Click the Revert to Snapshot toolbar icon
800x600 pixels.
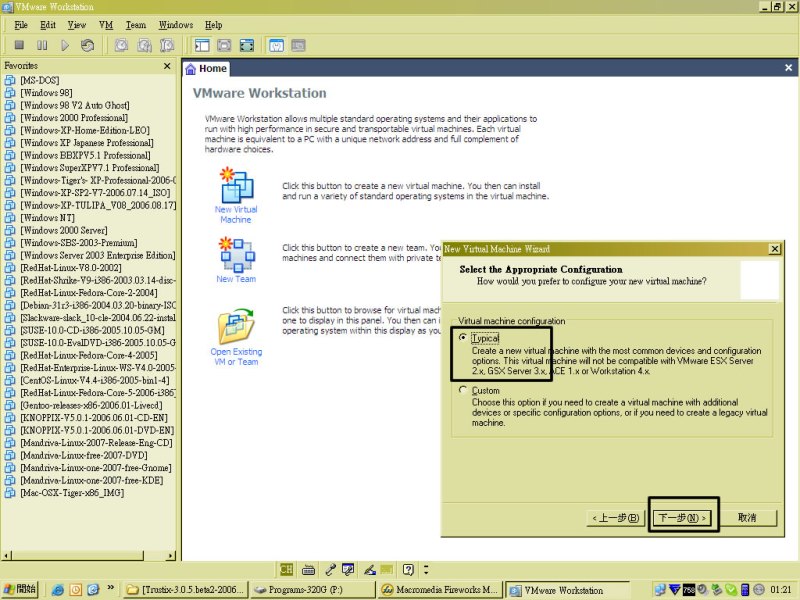144,45
